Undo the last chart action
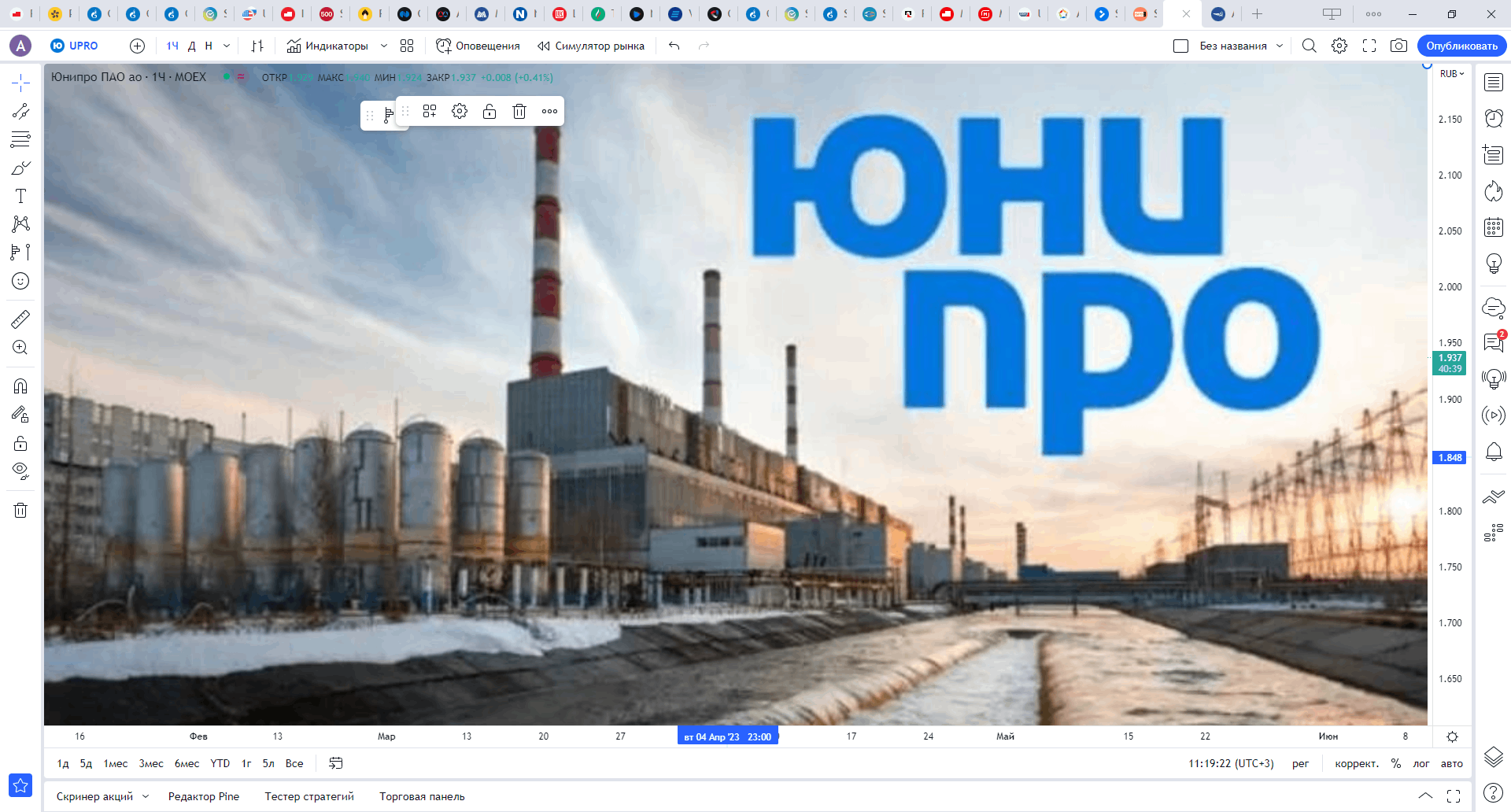This screenshot has height=812, width=1511. click(x=674, y=46)
